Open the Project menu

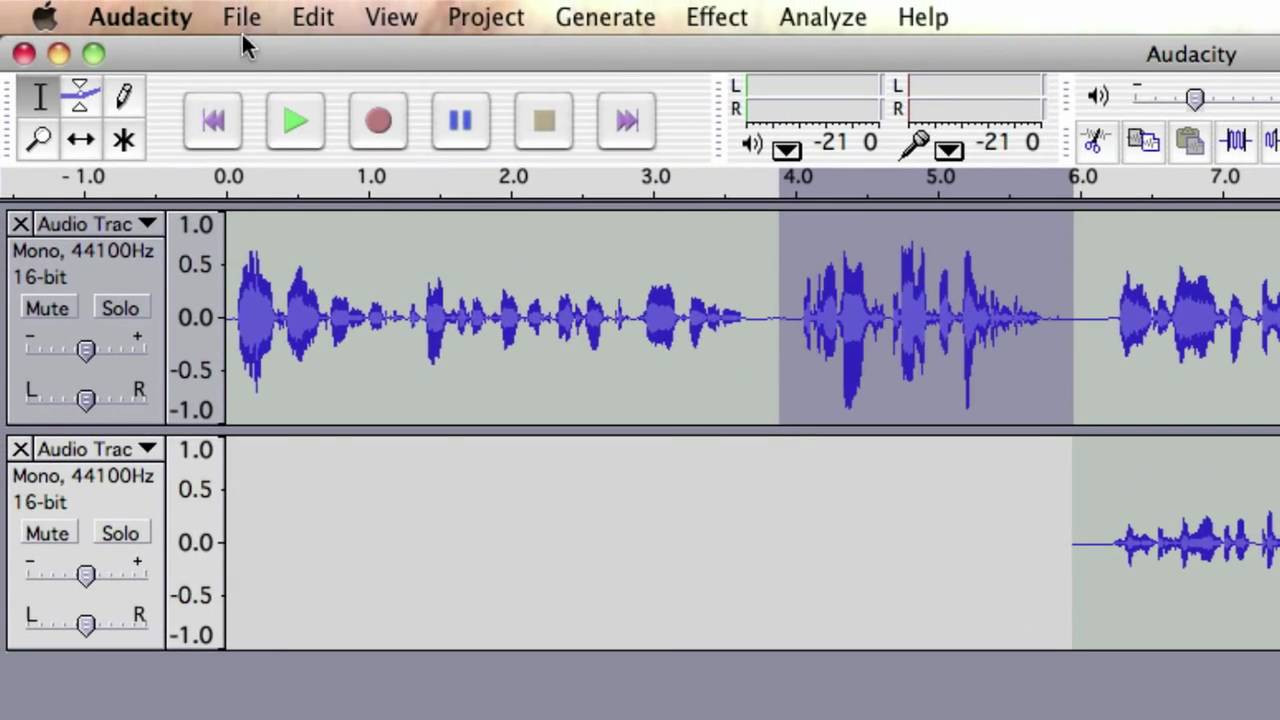click(486, 17)
